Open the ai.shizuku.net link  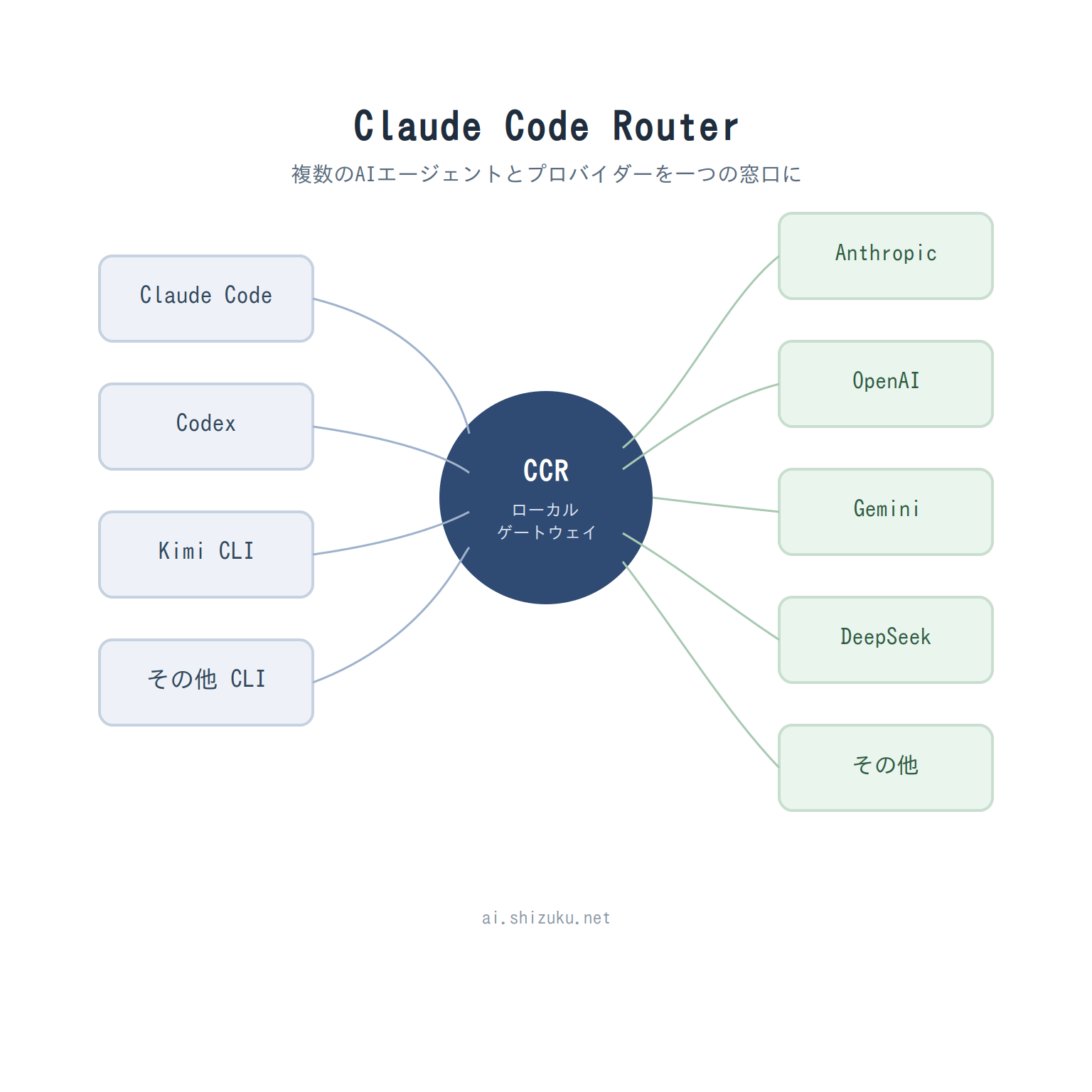pyautogui.click(x=546, y=918)
